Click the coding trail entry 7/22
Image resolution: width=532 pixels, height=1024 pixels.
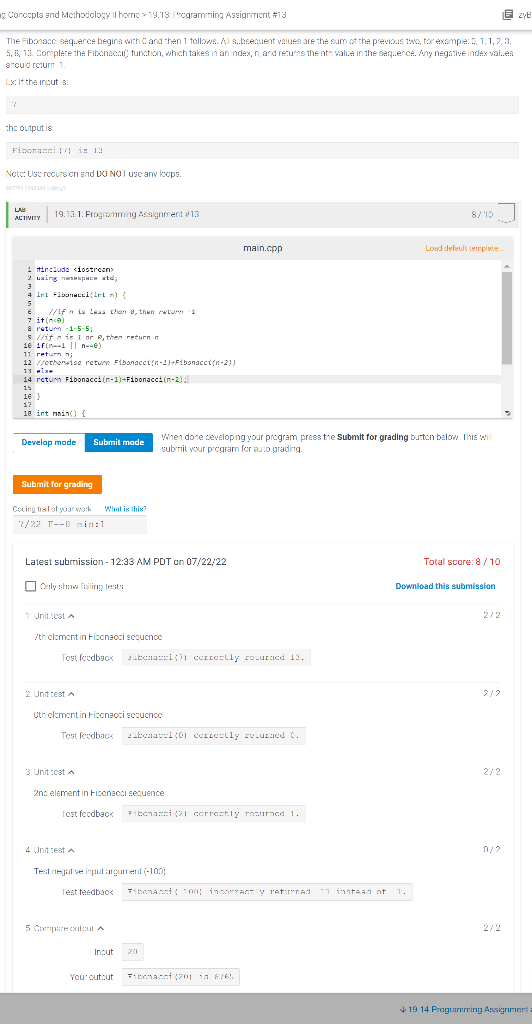(x=80, y=524)
